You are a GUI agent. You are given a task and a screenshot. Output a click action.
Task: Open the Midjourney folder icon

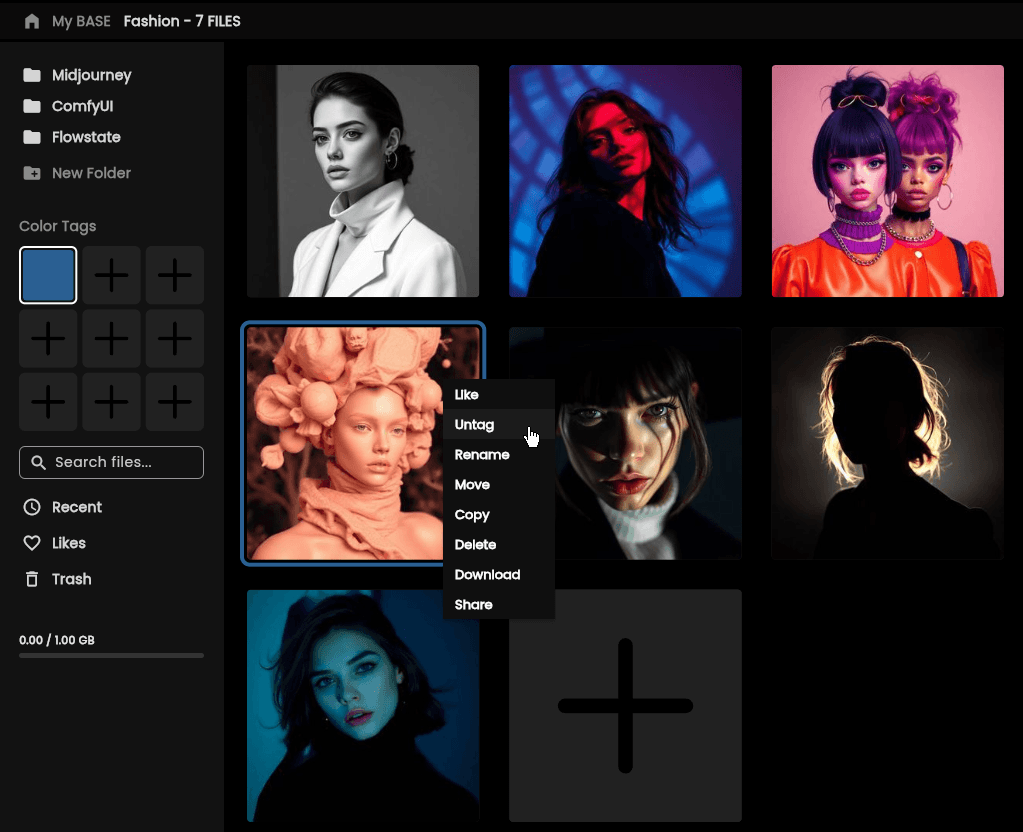tap(32, 75)
